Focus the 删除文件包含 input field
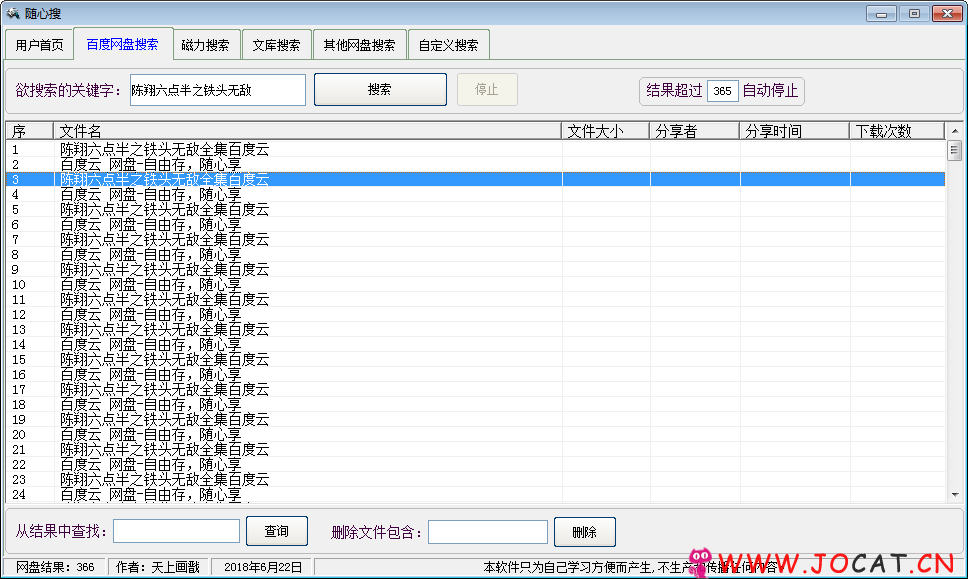This screenshot has height=579, width=968. 488,531
